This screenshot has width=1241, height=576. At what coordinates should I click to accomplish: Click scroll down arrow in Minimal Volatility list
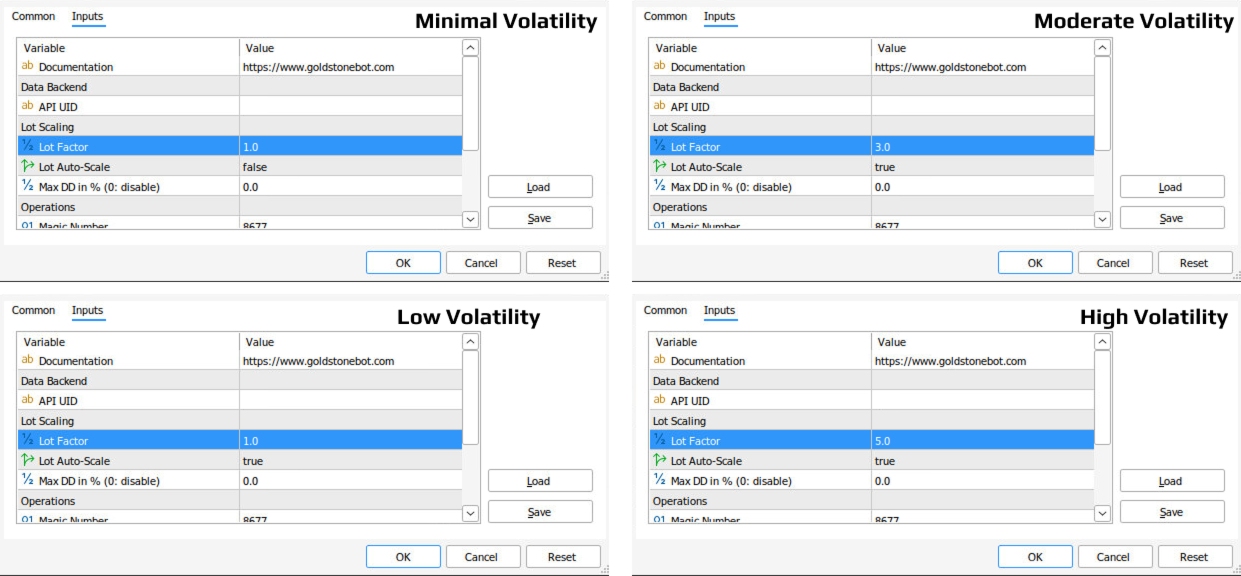[470, 219]
